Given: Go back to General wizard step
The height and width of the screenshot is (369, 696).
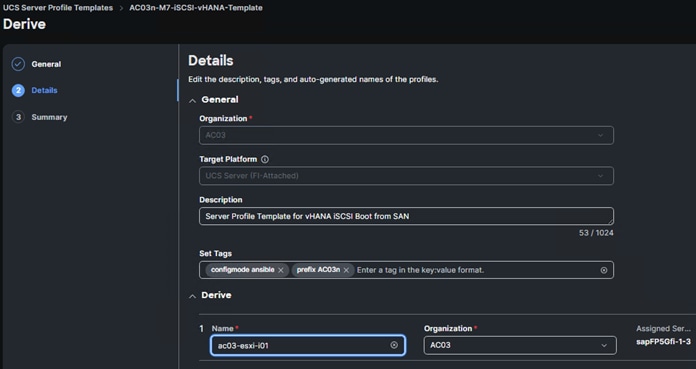Looking at the screenshot, I should point(46,64).
